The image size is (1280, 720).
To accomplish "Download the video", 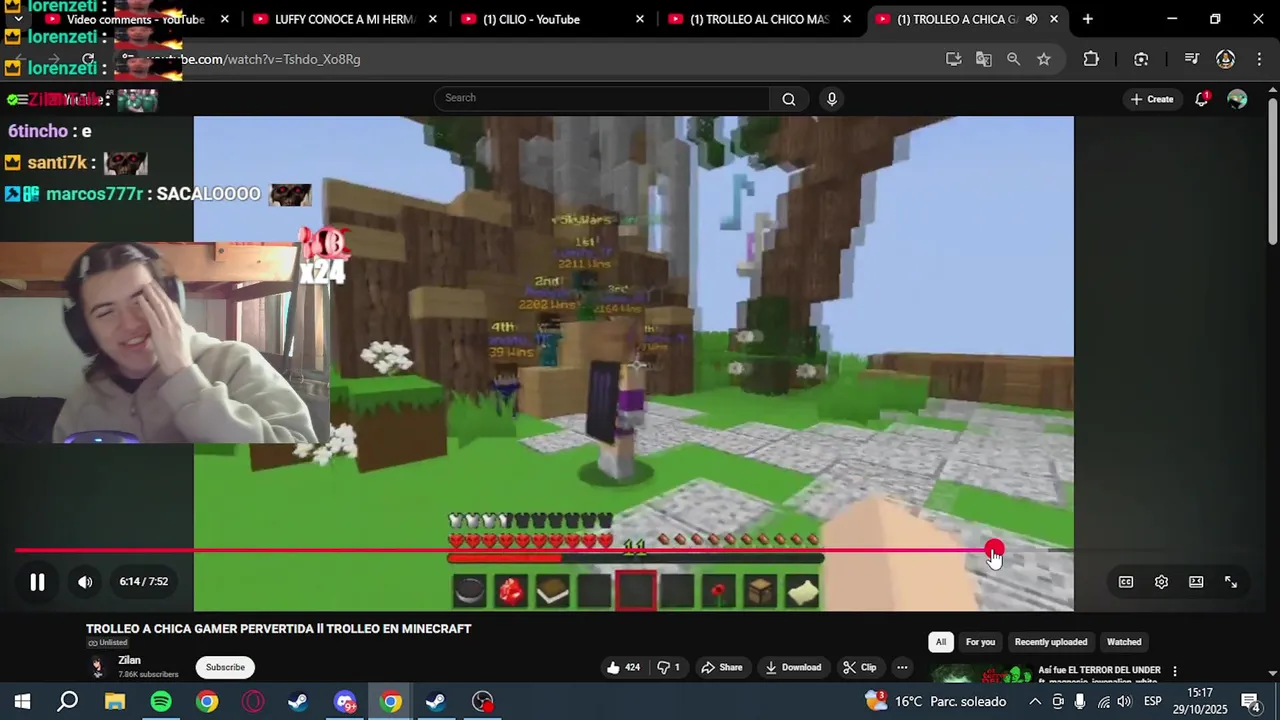I will 793,667.
